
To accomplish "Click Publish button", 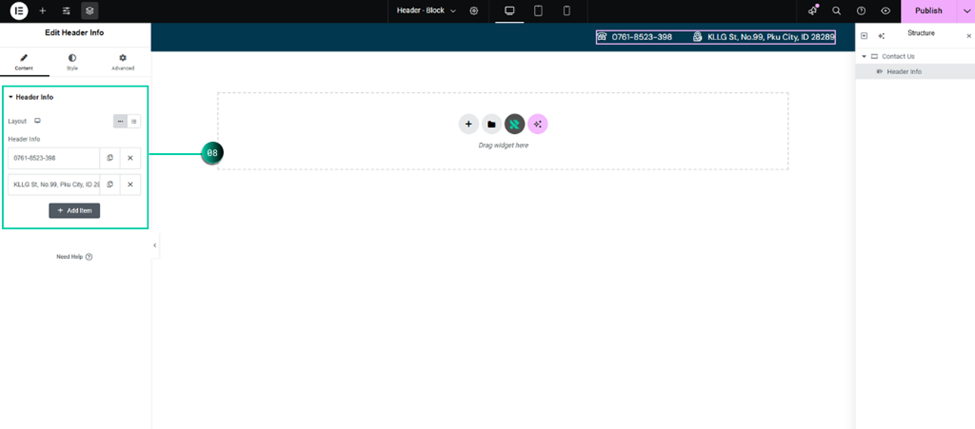I will click(928, 11).
